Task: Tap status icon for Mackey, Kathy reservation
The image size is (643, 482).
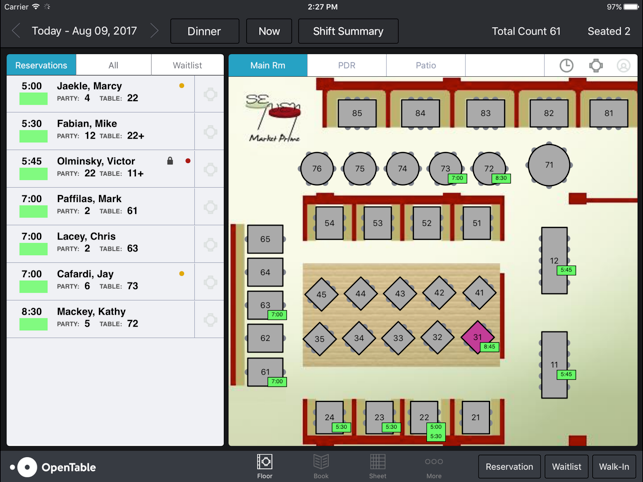Action: point(210,320)
